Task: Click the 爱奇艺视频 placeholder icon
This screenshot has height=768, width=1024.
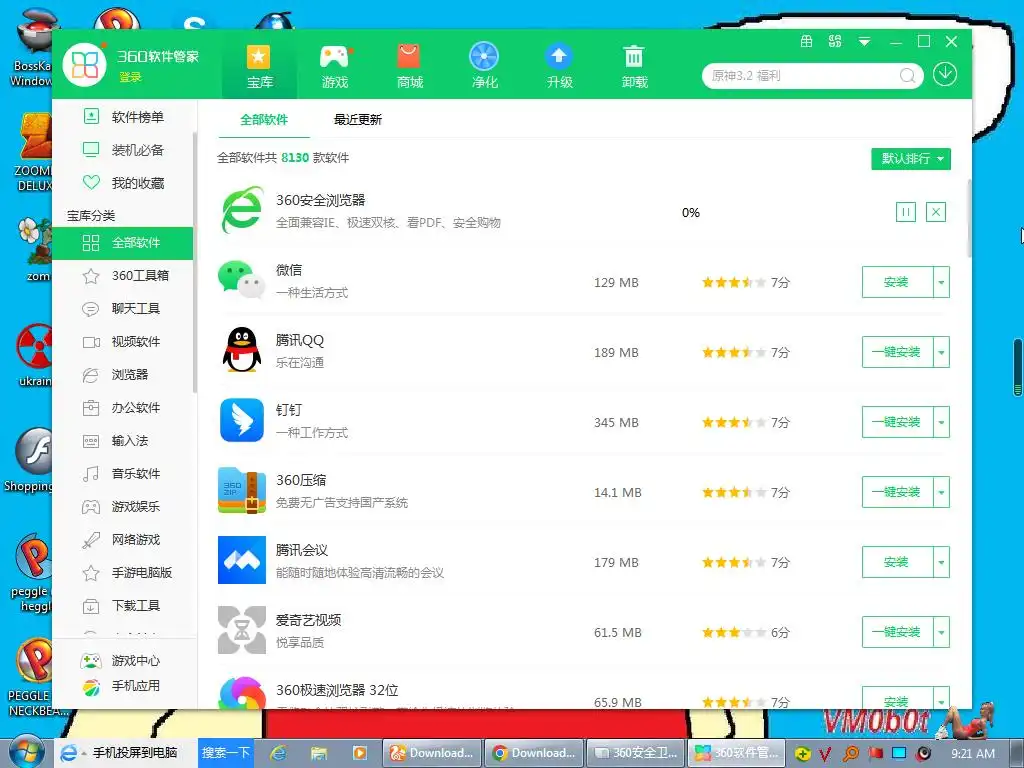Action: pyautogui.click(x=242, y=630)
